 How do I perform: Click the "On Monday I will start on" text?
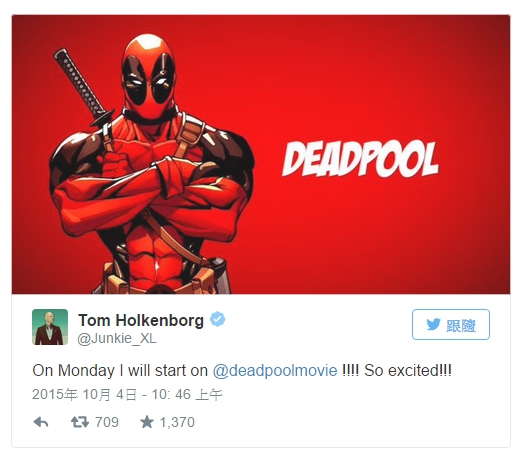click(120, 370)
